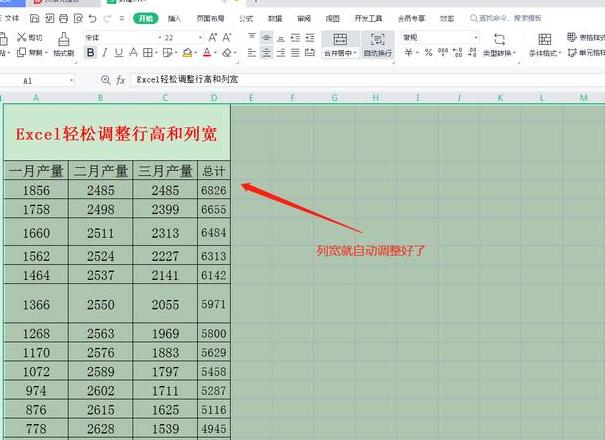Expand the borders dropdown arrow
Image resolution: width=605 pixels, height=440 pixels.
point(156,53)
